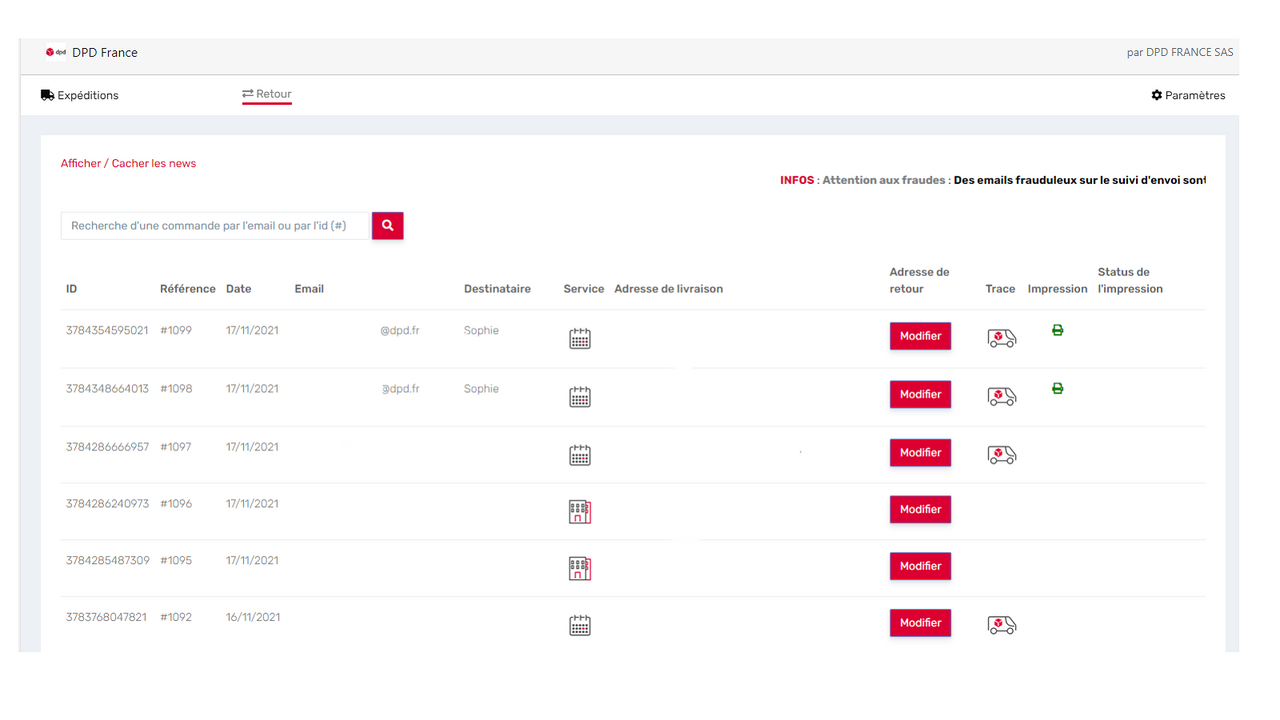Open the Expéditions tab
Image resolution: width=1280 pixels, height=720 pixels.
tap(80, 95)
